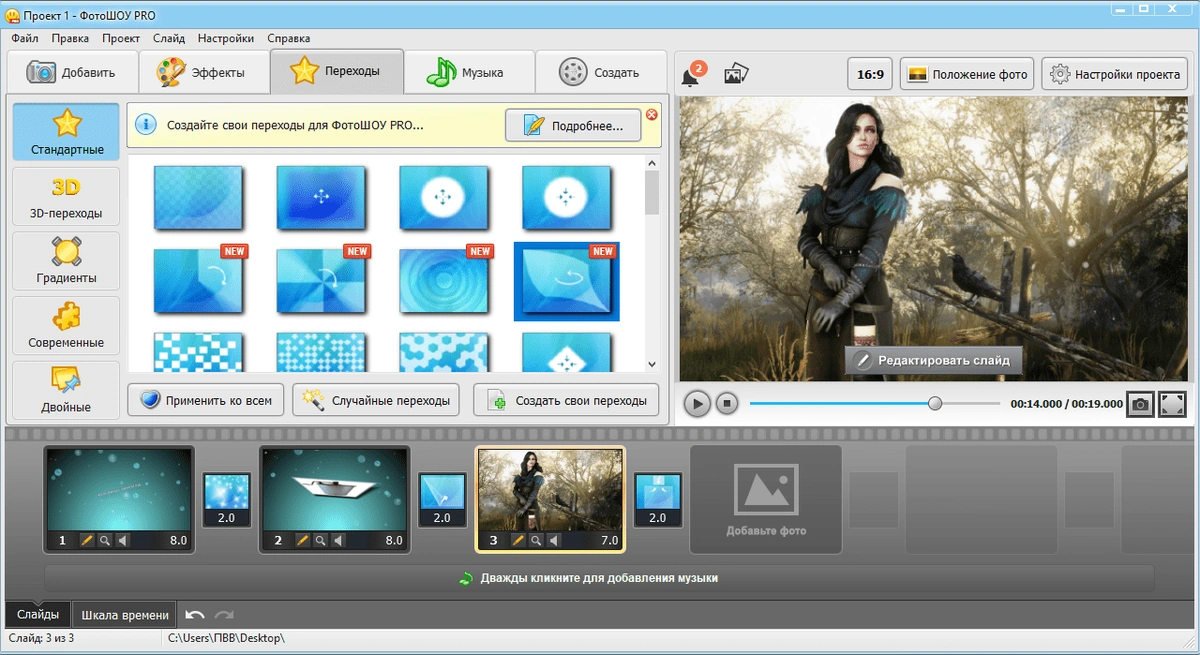Screen dimensions: 1200x655
Task: Play the slideshow preview
Action: click(x=697, y=404)
